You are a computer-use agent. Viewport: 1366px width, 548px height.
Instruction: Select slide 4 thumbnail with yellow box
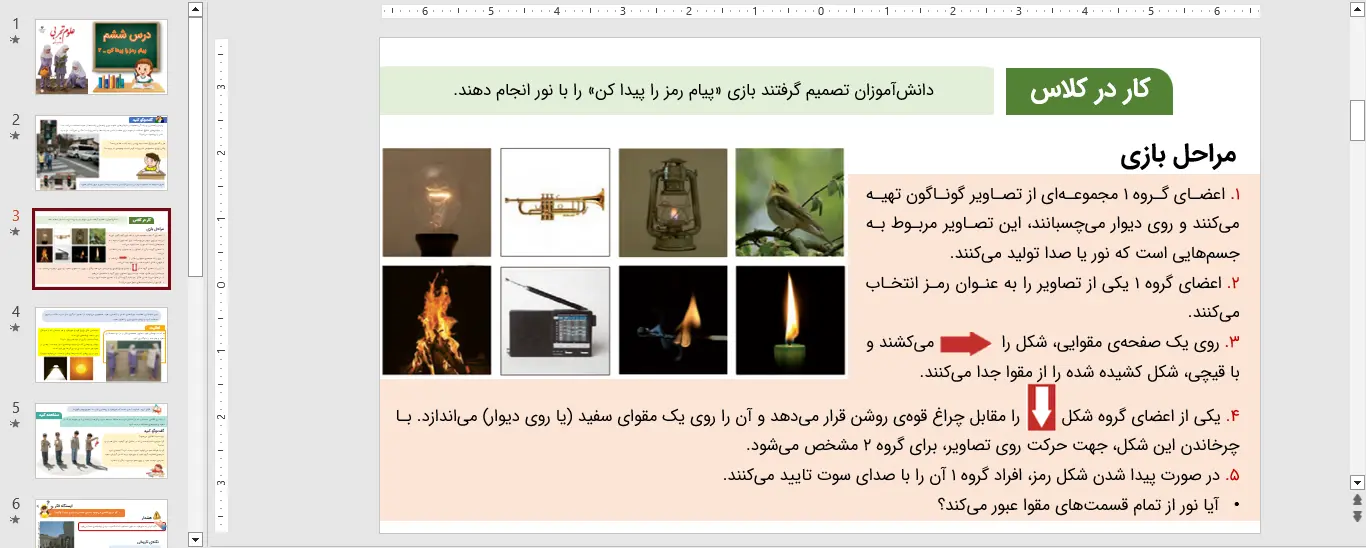point(101,345)
